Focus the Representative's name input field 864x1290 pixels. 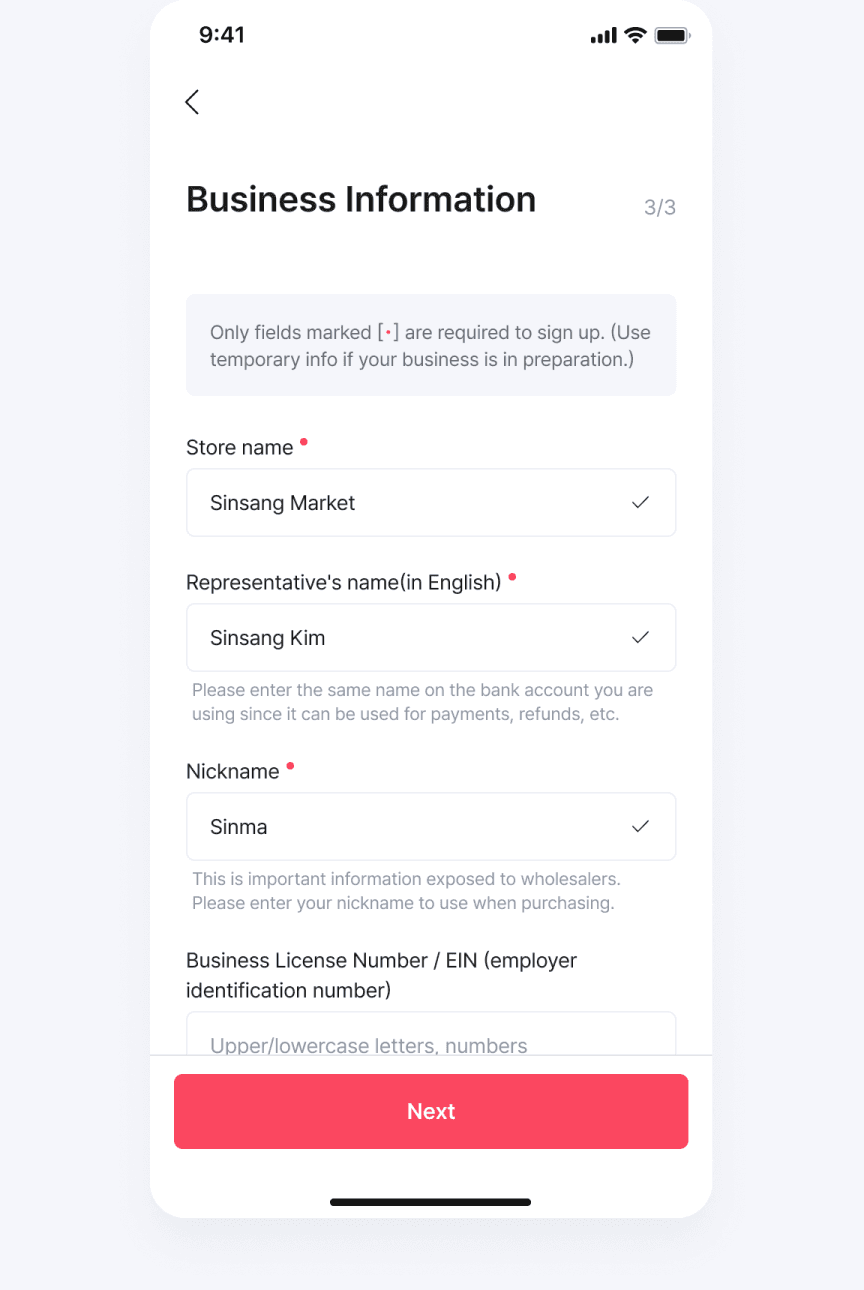pyautogui.click(x=431, y=637)
